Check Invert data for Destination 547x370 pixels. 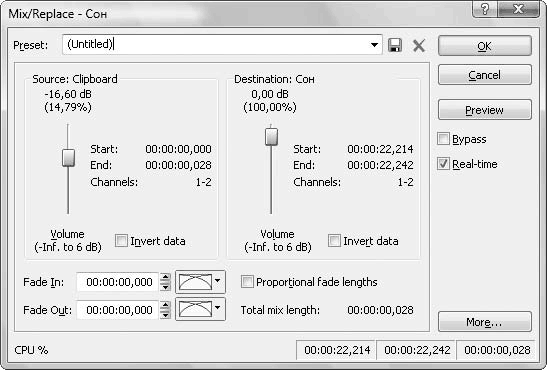pyautogui.click(x=334, y=241)
